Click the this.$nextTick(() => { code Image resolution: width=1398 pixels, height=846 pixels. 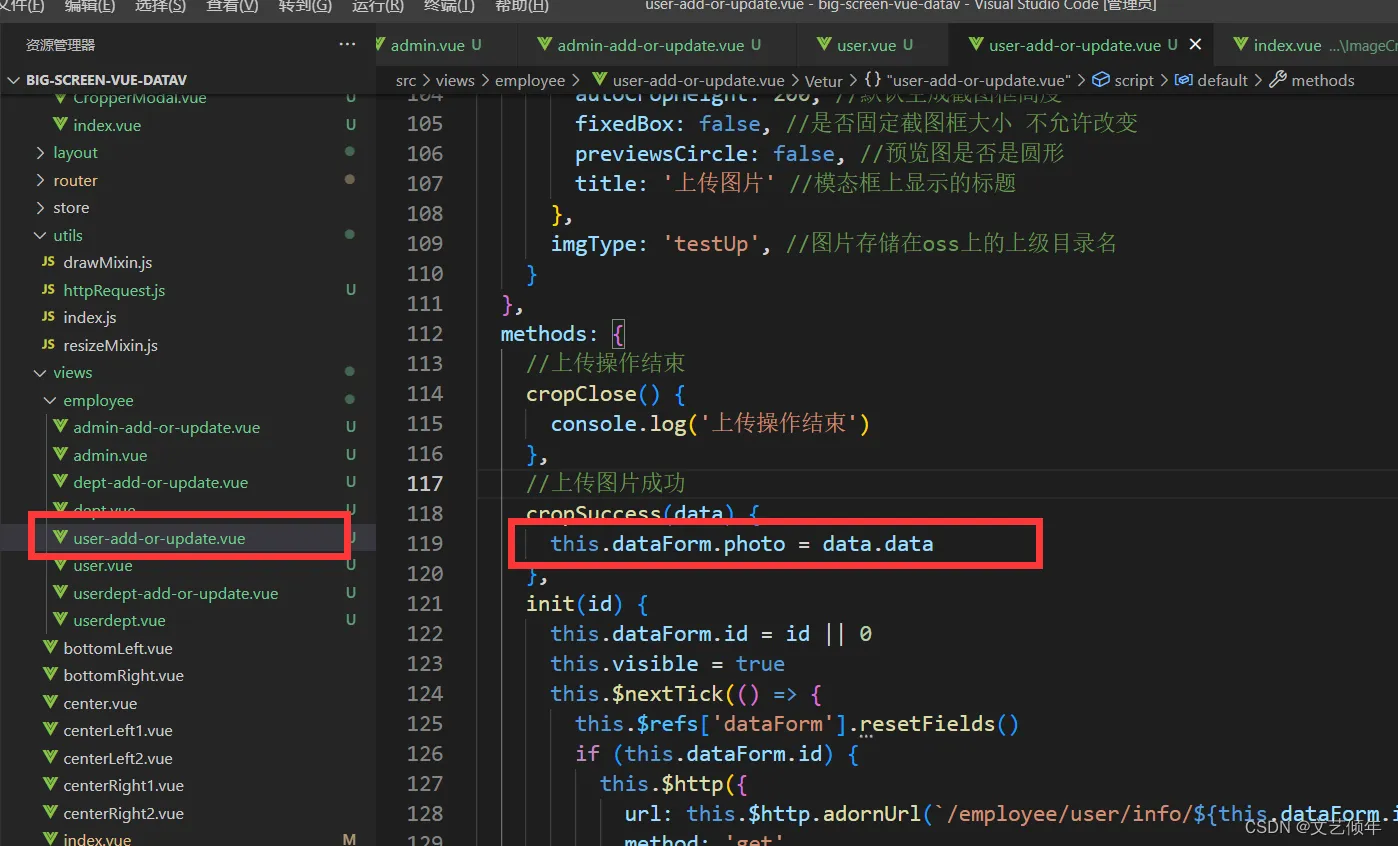tap(686, 694)
